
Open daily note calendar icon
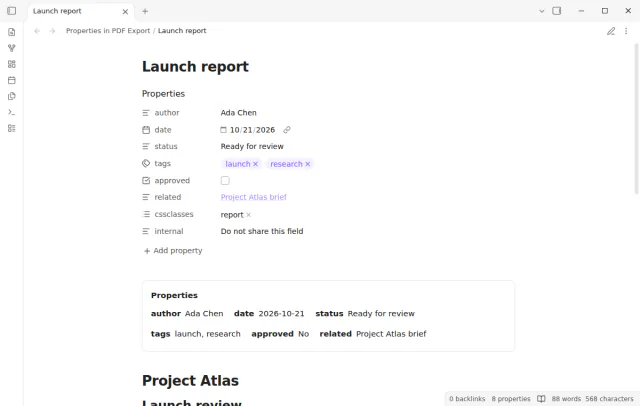coord(11,80)
